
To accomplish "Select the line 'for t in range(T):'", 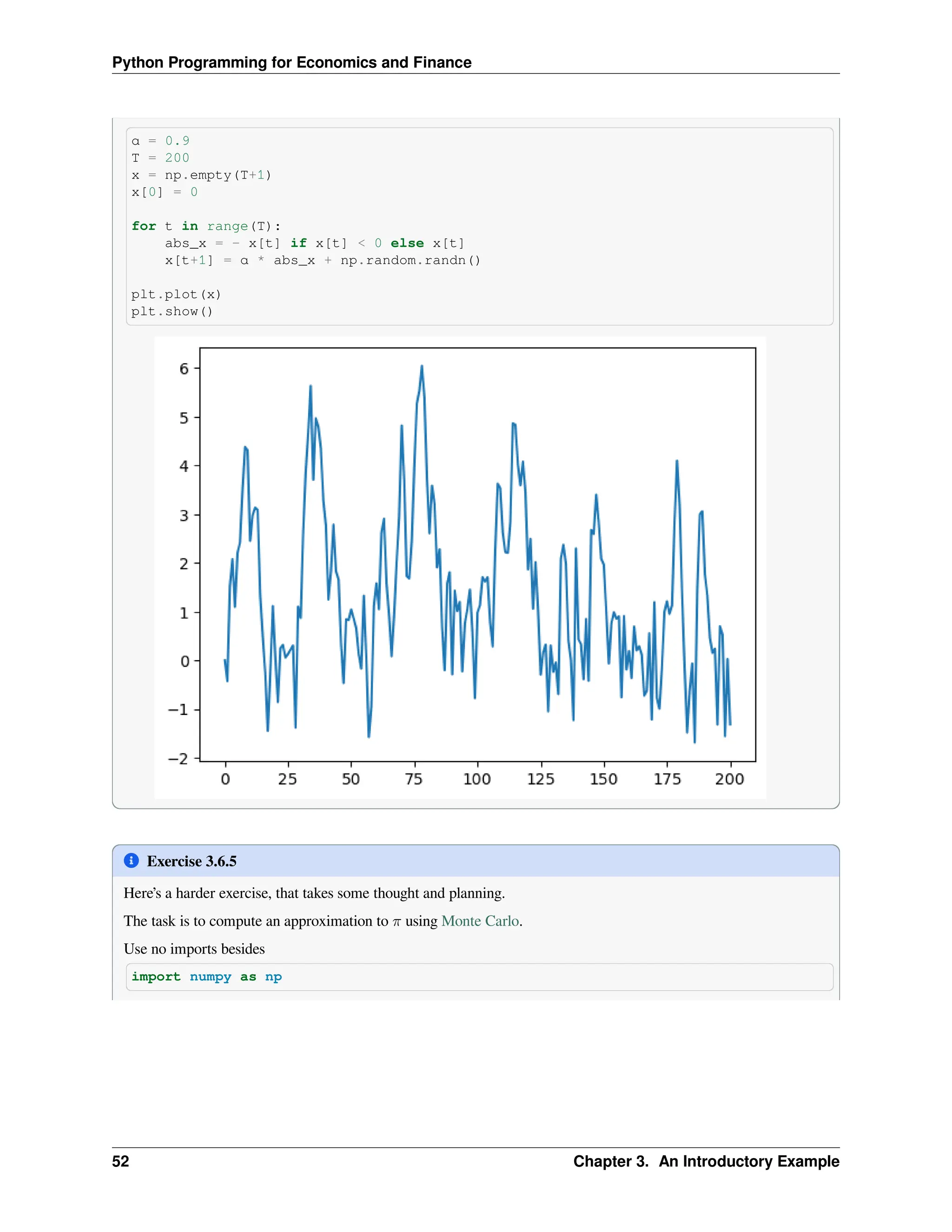I will tap(206, 226).
